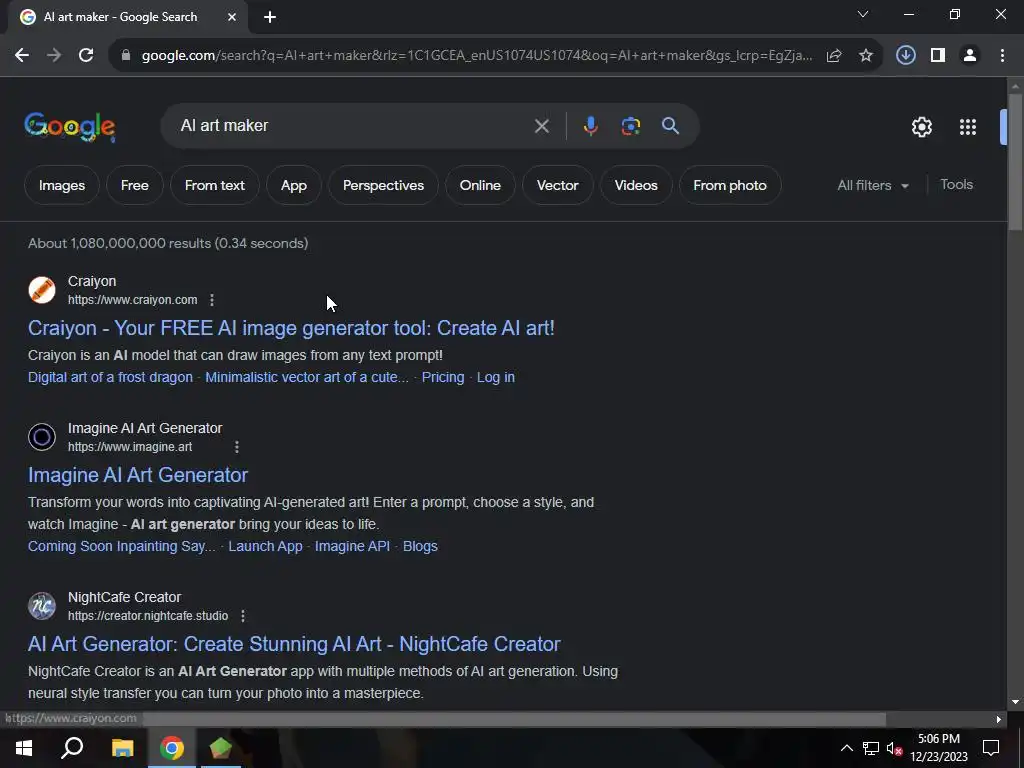Screen dimensions: 1024x768
Task: Click the vertical page scrollbar thumb
Action: tap(1015, 162)
